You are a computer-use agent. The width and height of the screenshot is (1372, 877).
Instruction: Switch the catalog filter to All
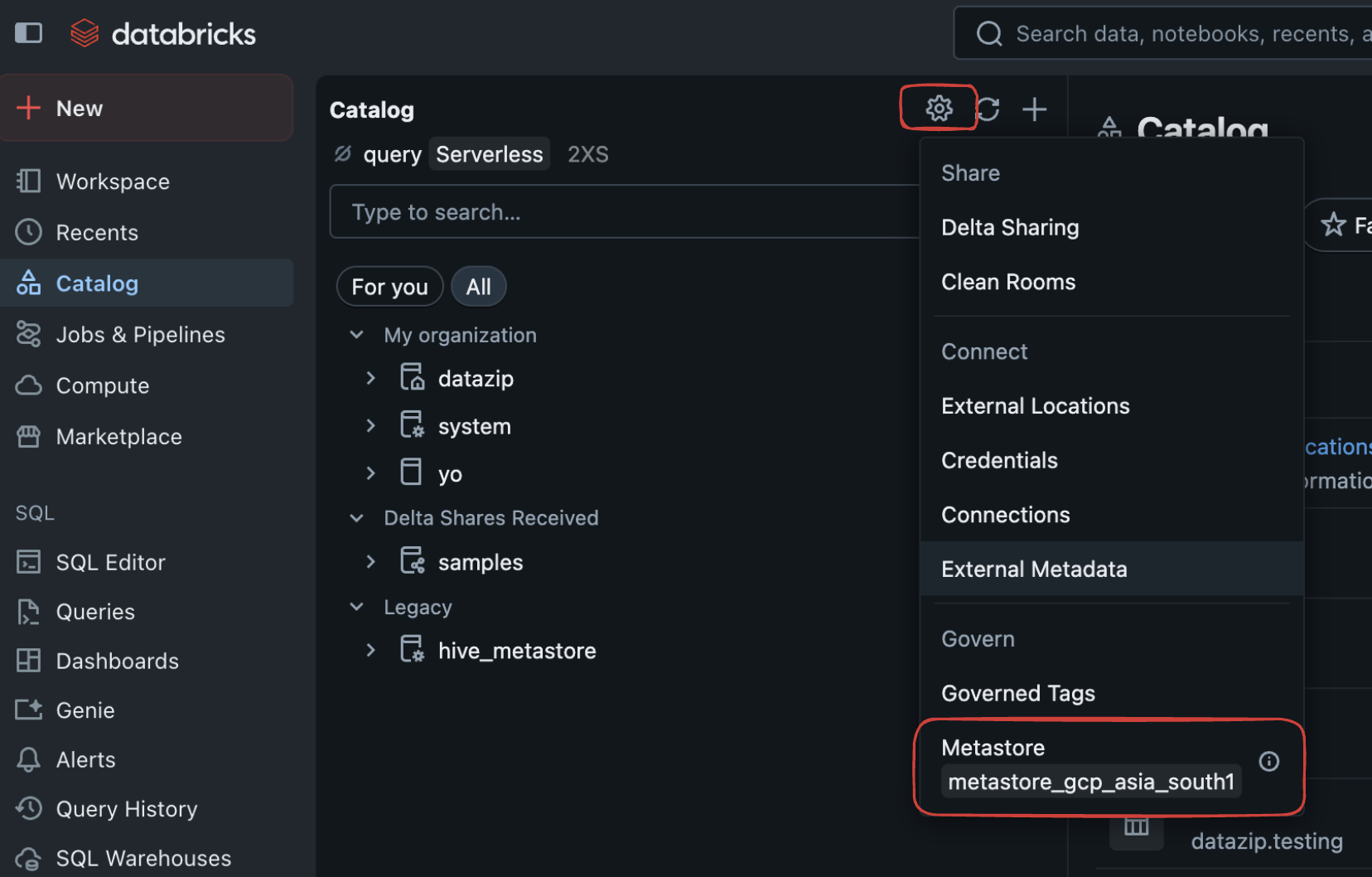point(478,286)
